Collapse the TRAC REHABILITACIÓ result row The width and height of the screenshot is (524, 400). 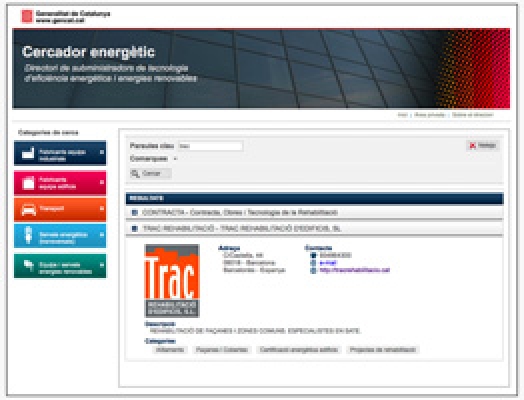(x=314, y=229)
